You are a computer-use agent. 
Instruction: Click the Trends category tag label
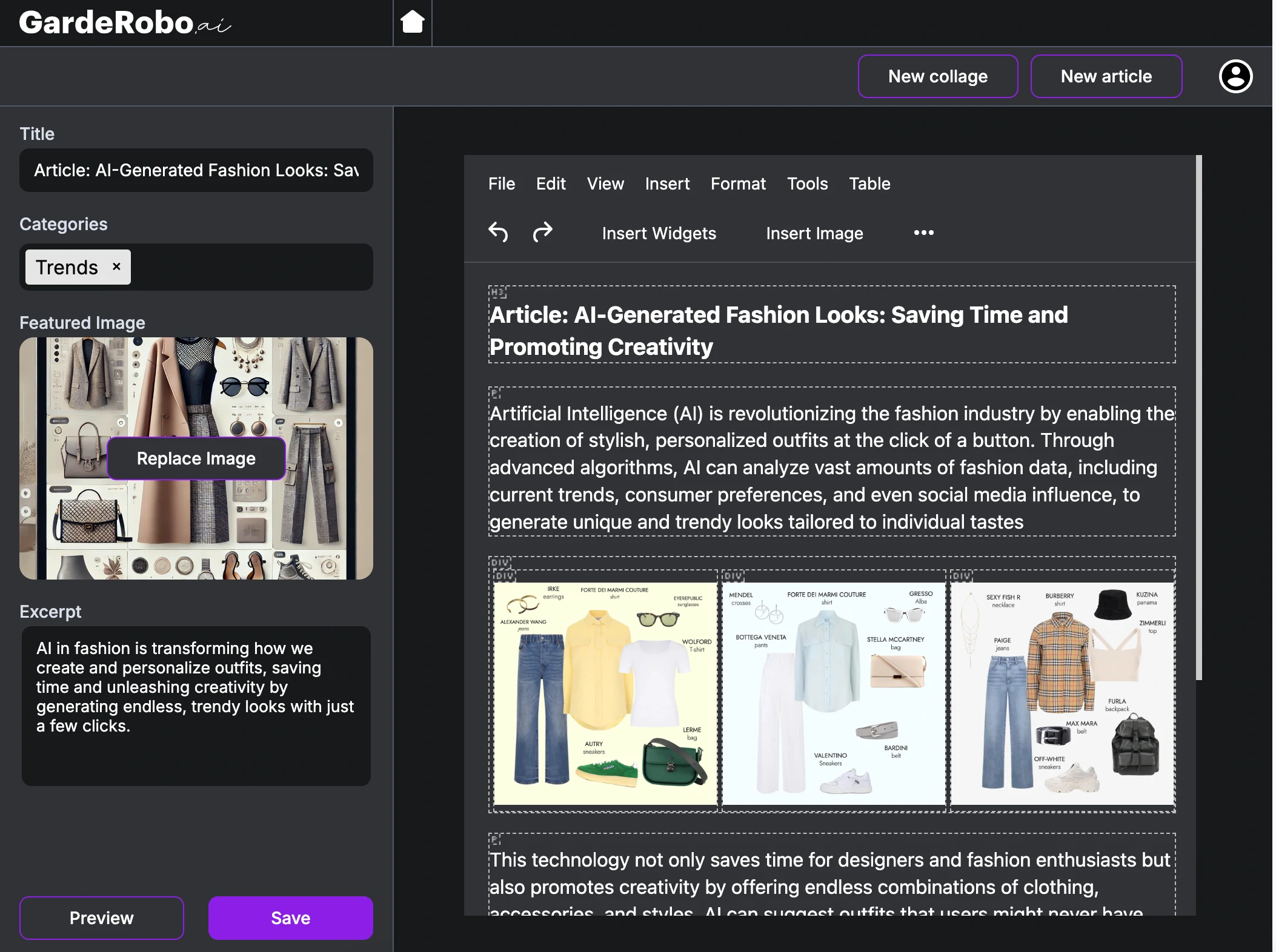67,267
